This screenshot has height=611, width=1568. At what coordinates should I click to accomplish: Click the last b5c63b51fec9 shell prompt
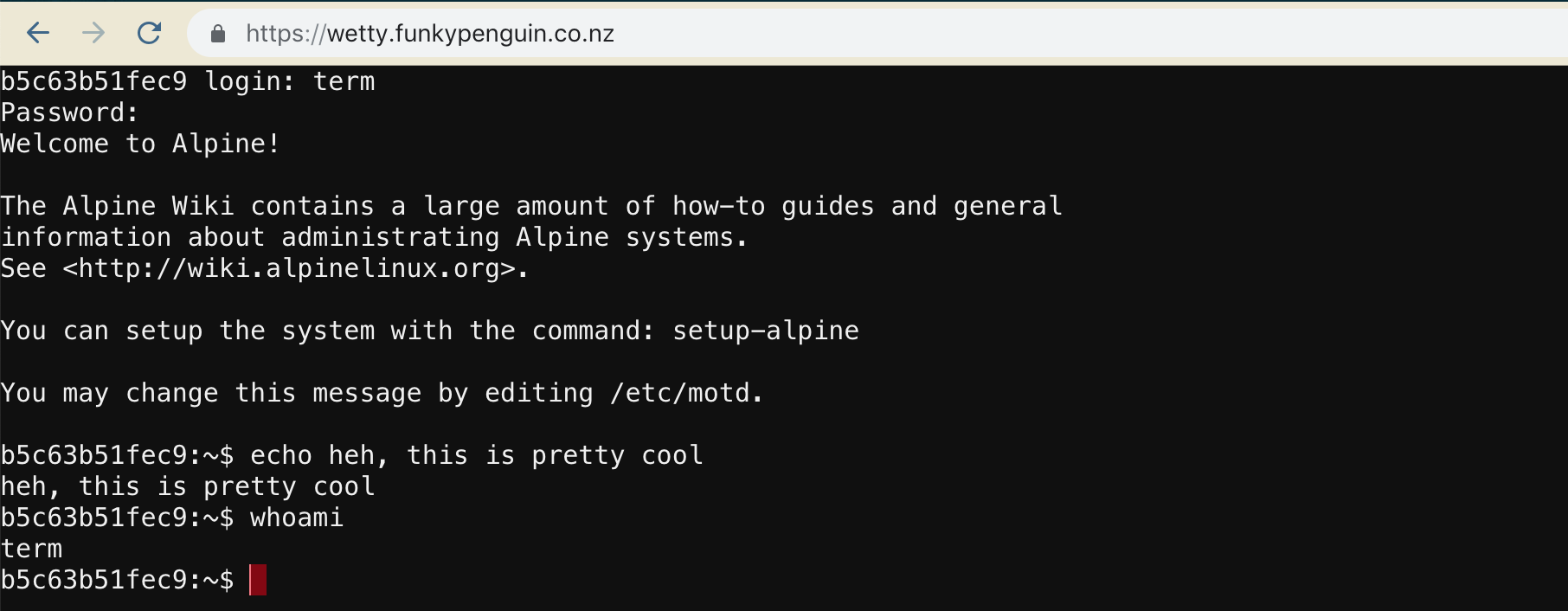coord(117,580)
